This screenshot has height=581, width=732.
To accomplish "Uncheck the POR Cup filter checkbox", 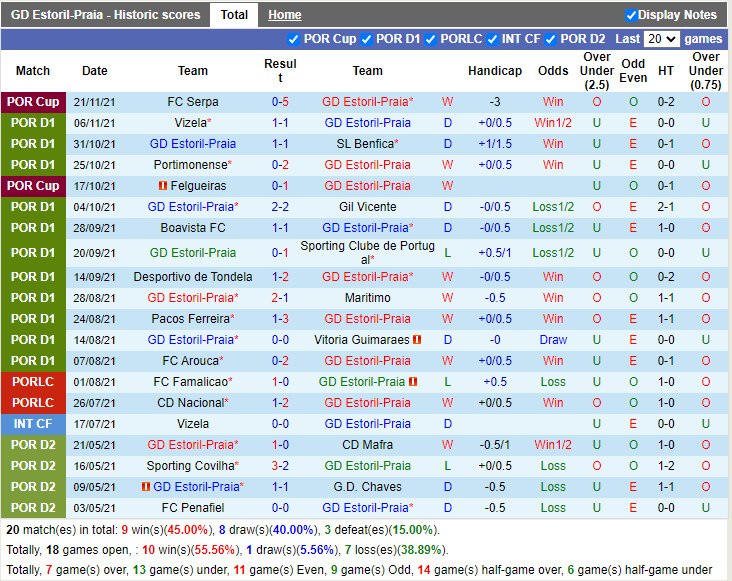I will pos(293,39).
